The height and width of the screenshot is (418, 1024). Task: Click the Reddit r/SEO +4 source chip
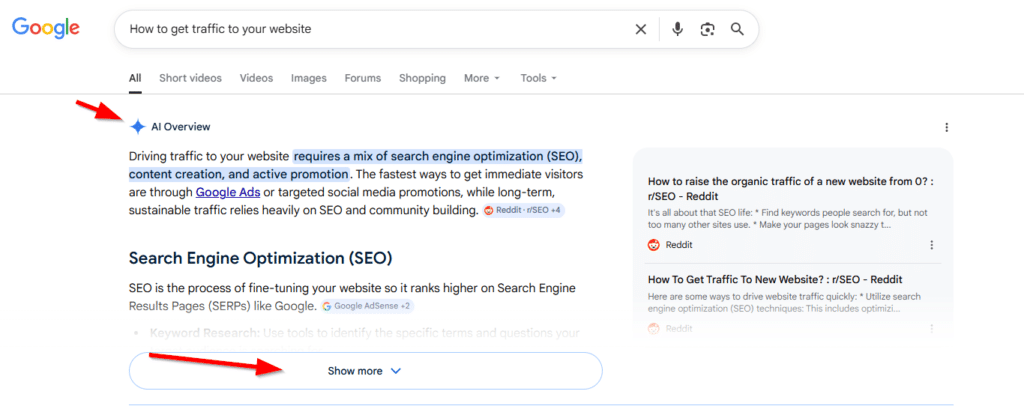click(x=524, y=210)
